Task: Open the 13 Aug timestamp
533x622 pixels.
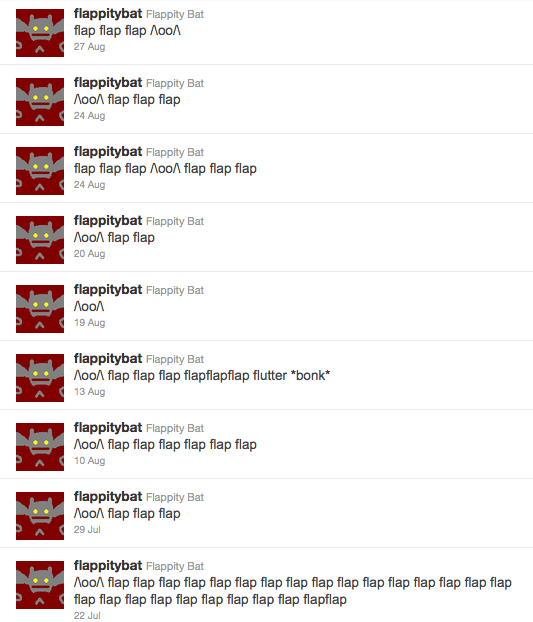Action: [x=89, y=392]
